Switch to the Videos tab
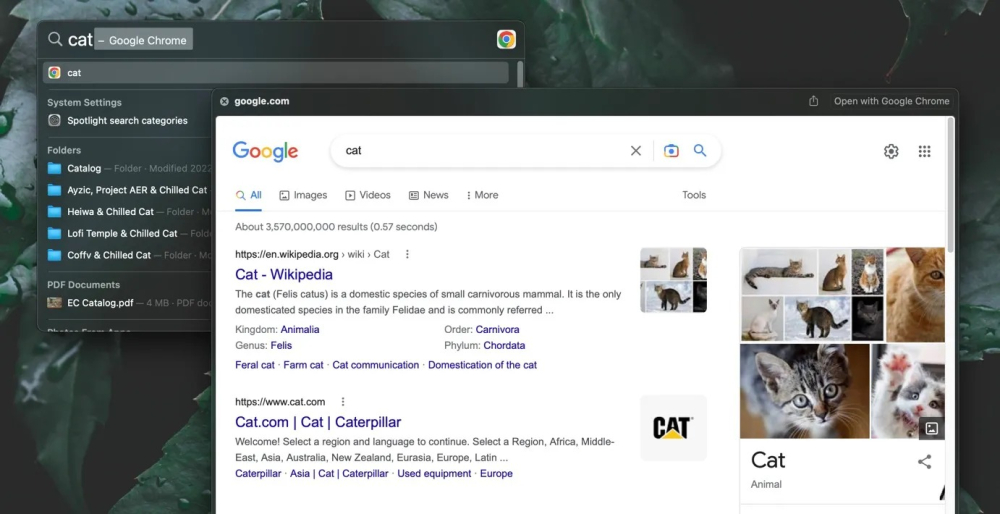Screen dimensions: 1000x514 click(x=368, y=195)
